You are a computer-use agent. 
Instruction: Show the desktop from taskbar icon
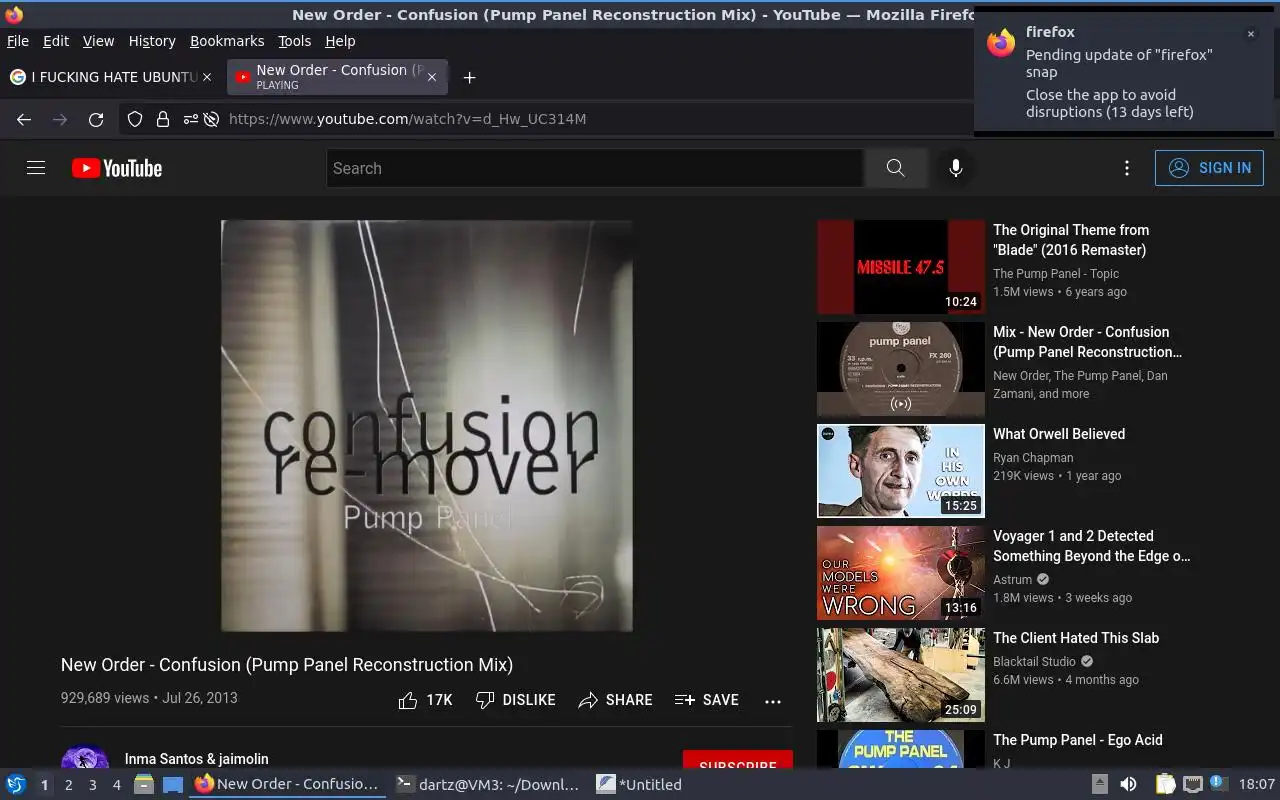pos(173,784)
